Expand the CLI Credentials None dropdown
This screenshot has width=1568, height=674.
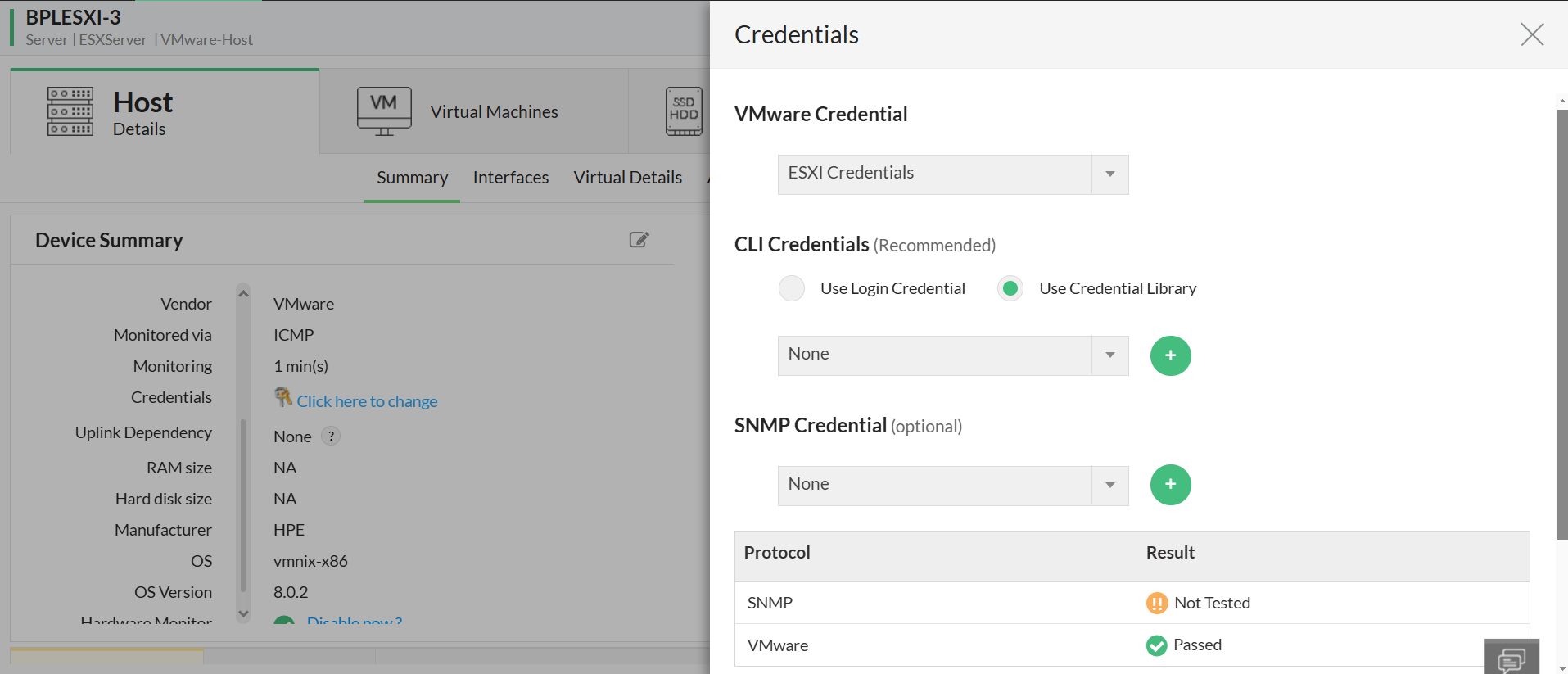(952, 355)
